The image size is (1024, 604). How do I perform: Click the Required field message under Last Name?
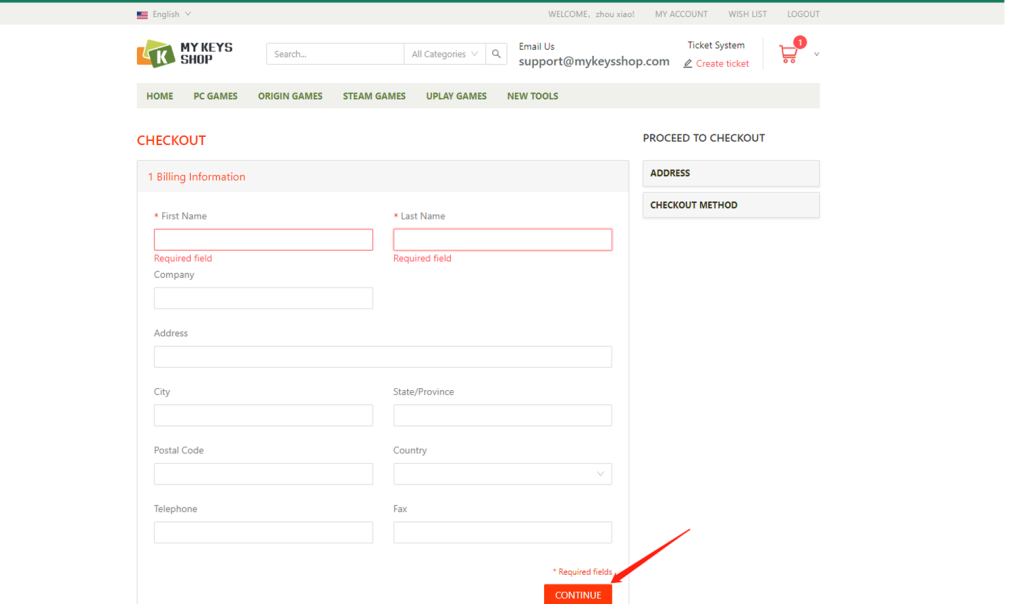[422, 258]
